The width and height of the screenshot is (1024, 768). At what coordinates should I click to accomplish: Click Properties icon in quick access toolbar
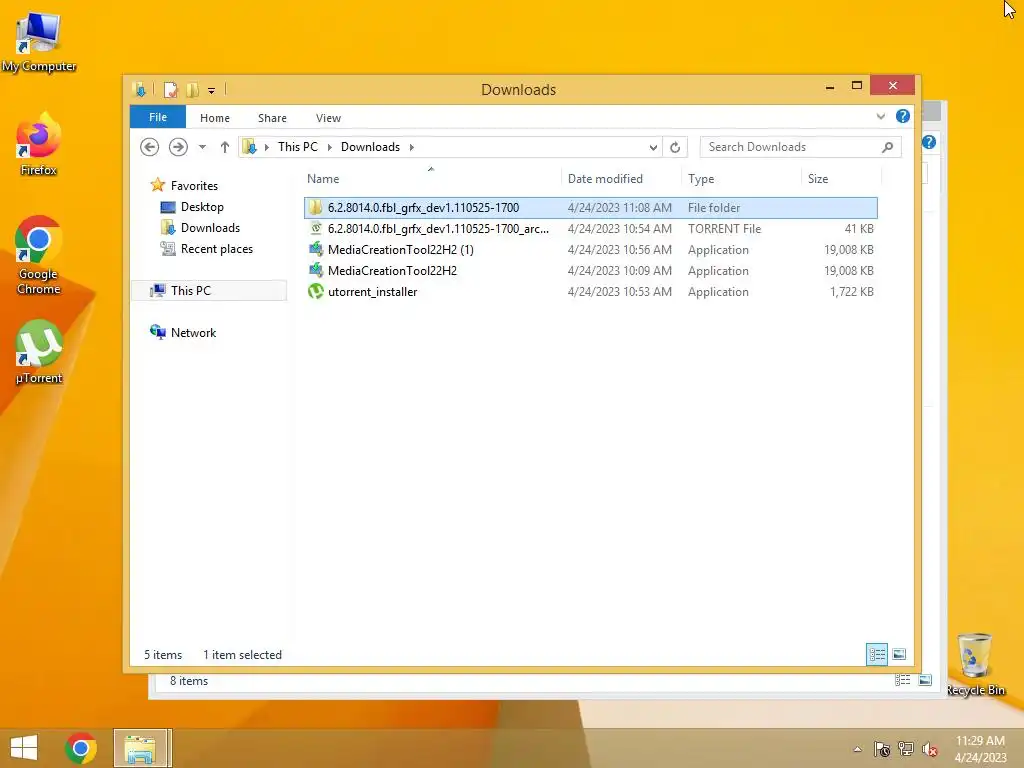[170, 89]
